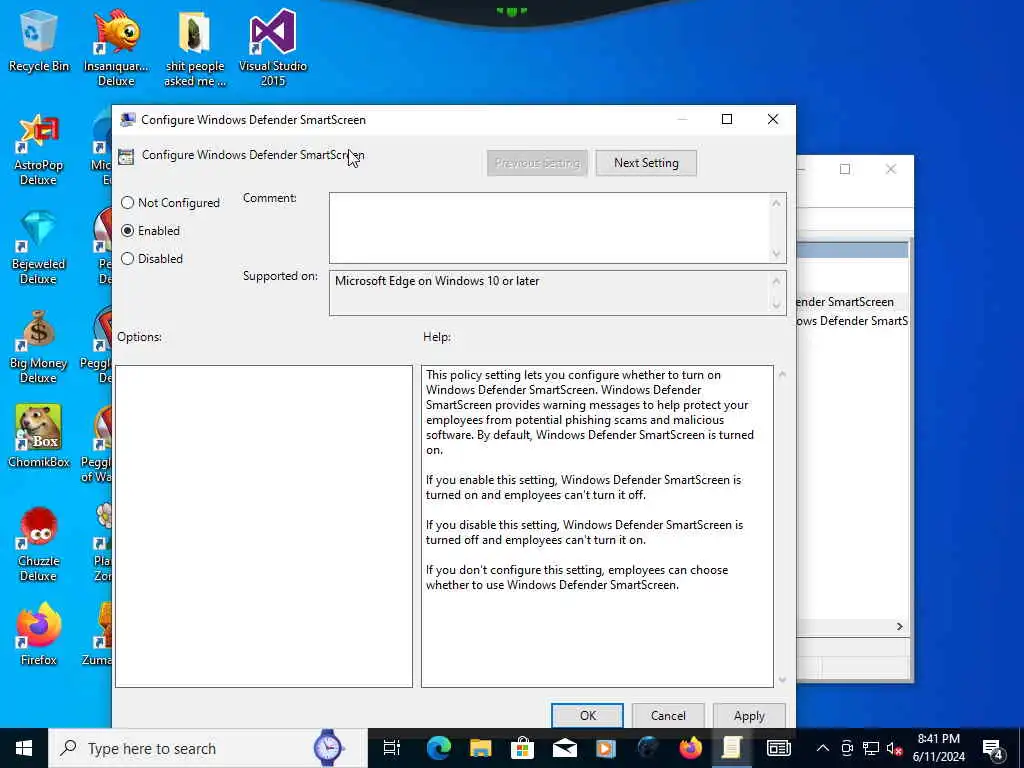Click the Supported on scroll down arrow
Screen dimensions: 1024x768
(x=776, y=304)
